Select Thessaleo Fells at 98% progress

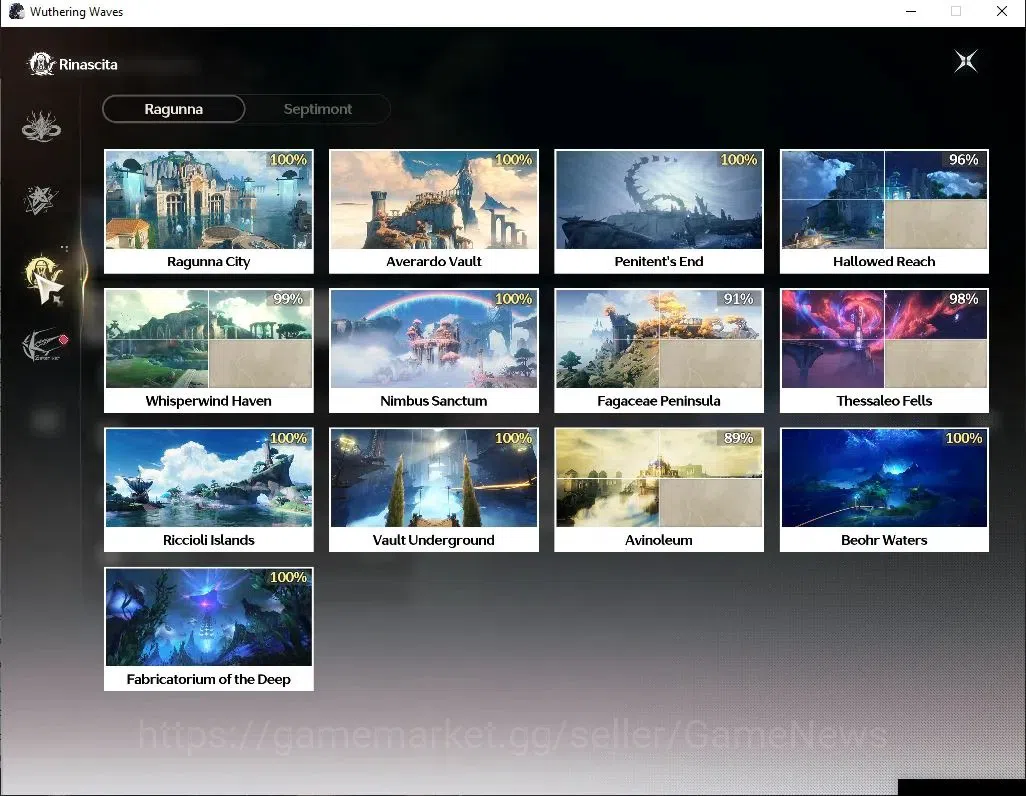click(884, 350)
